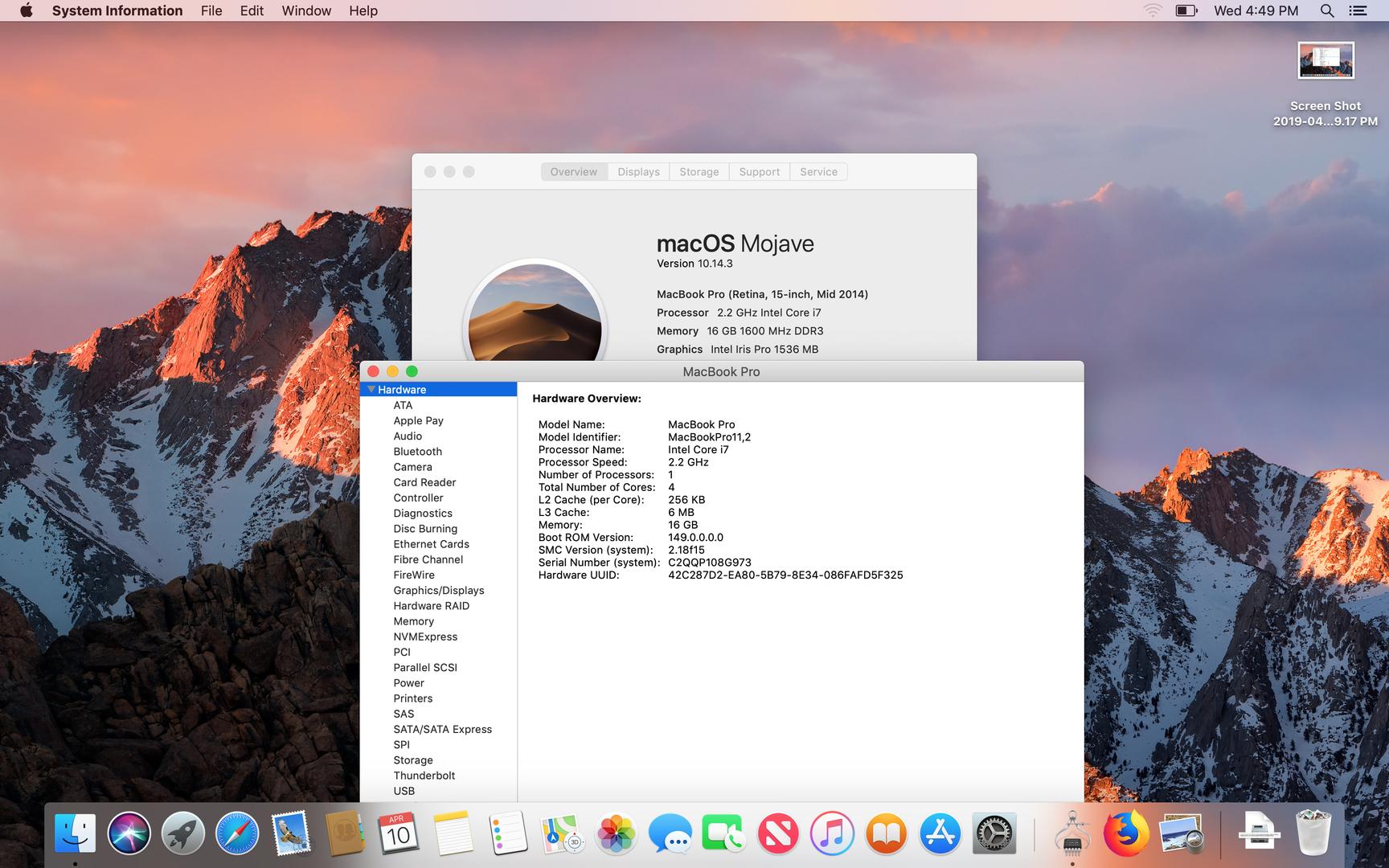Image resolution: width=1389 pixels, height=868 pixels.
Task: Select Diagnostics in sidebar
Action: pos(423,513)
